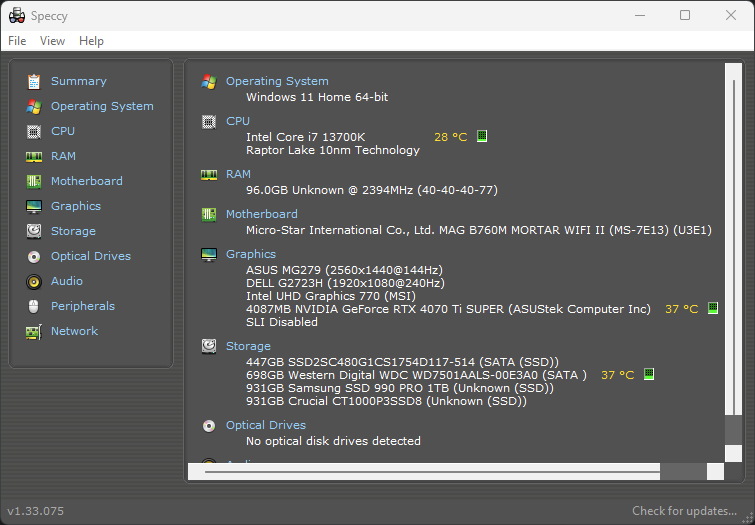Click the RAM stick icon in sidebar
Viewport: 755px width, 525px height.
pyautogui.click(x=34, y=157)
